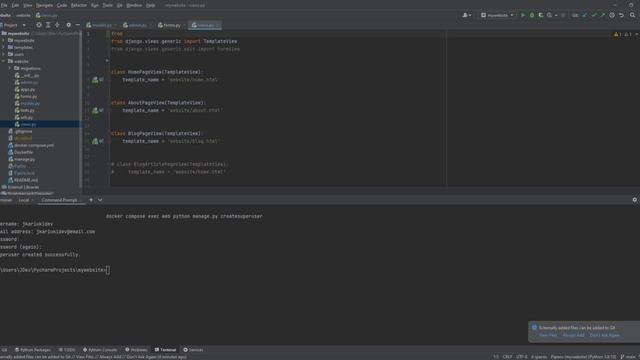
Task: Open the File menu
Action: coord(4,5)
